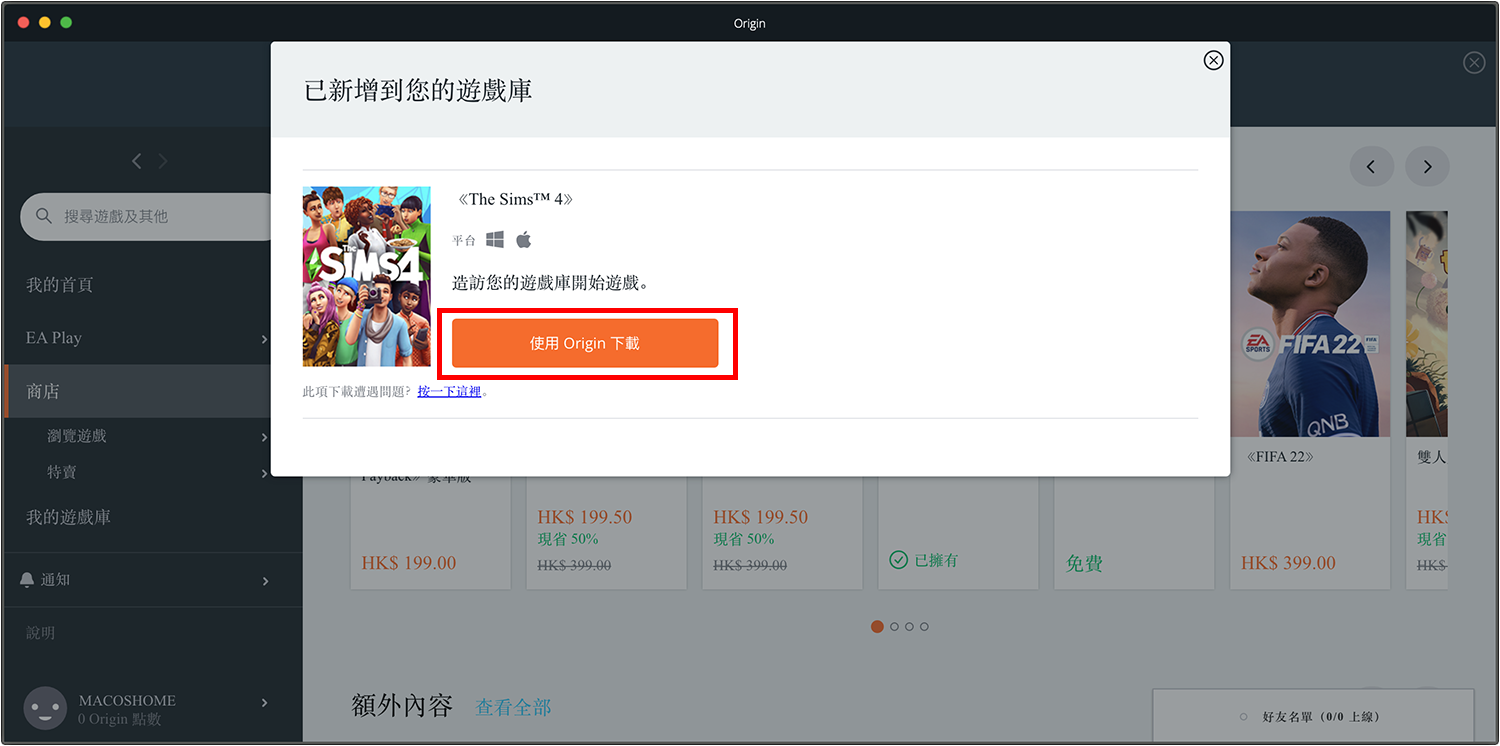
Task: Click the 《FIFA 22》 title text
Action: 1281,457
